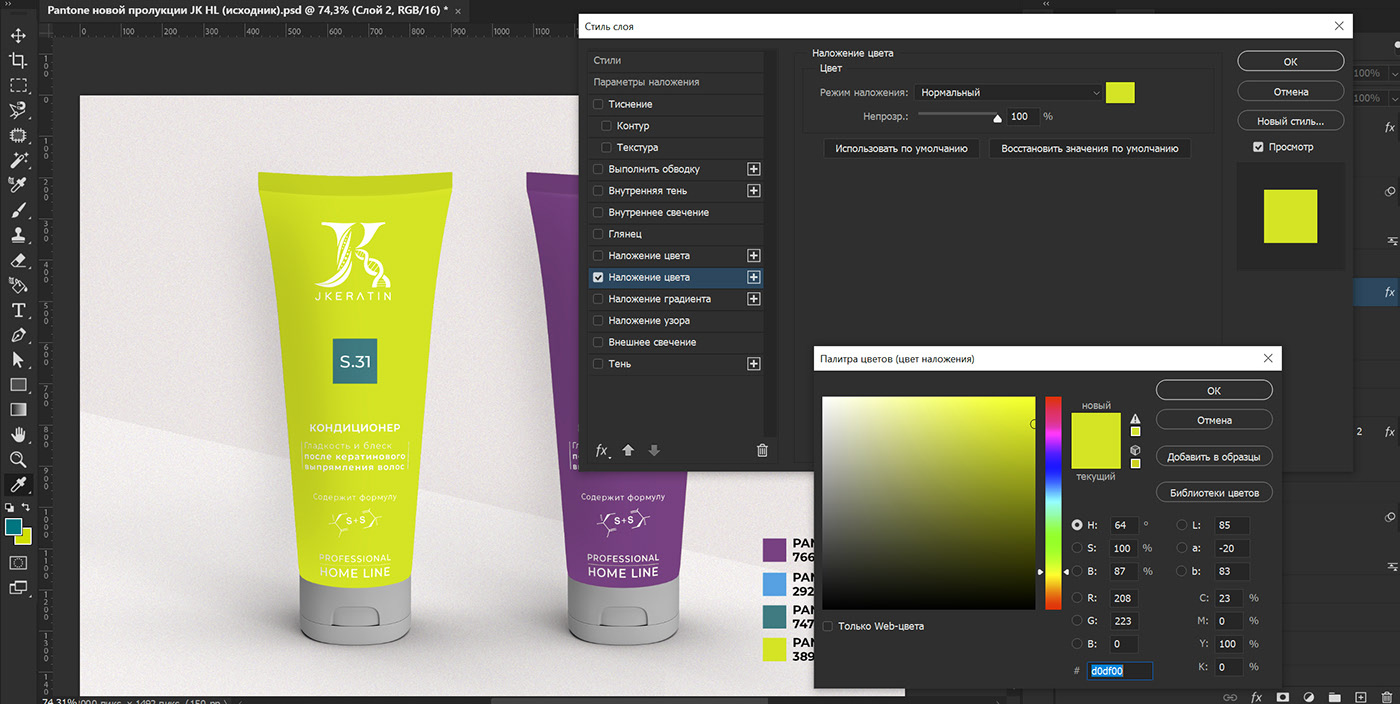Select the Zoom magnifier tool
The image size is (1400, 704).
point(18,459)
